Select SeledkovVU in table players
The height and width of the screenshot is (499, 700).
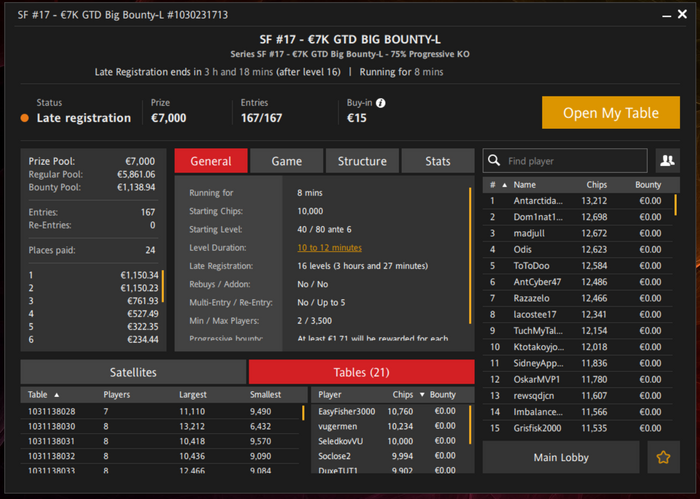pyautogui.click(x=389, y=441)
